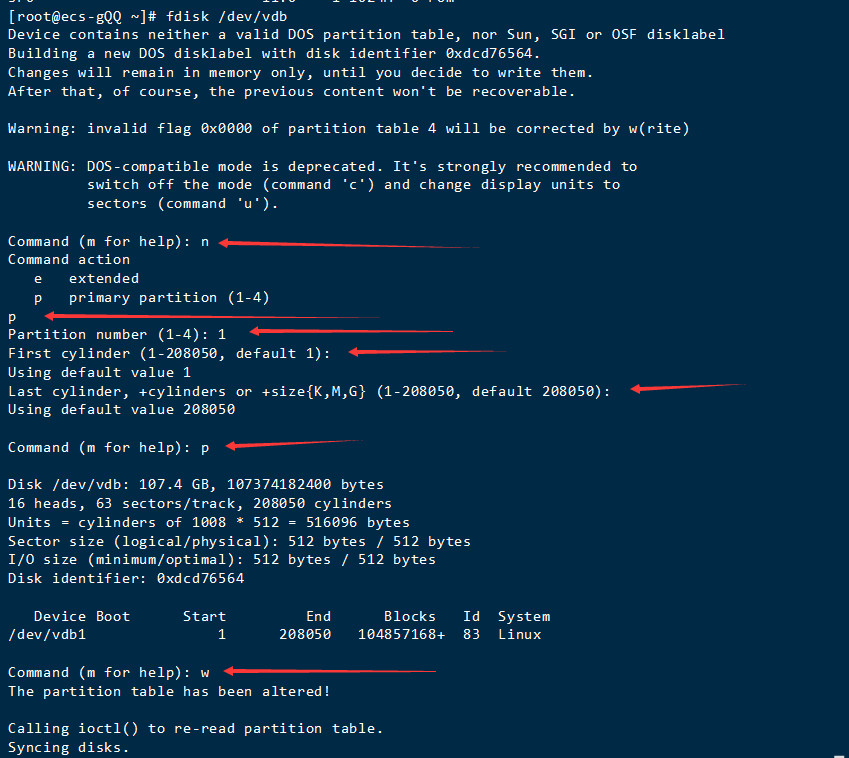Click the "Units = cylinders of 1008 * 512" line

pyautogui.click(x=208, y=522)
